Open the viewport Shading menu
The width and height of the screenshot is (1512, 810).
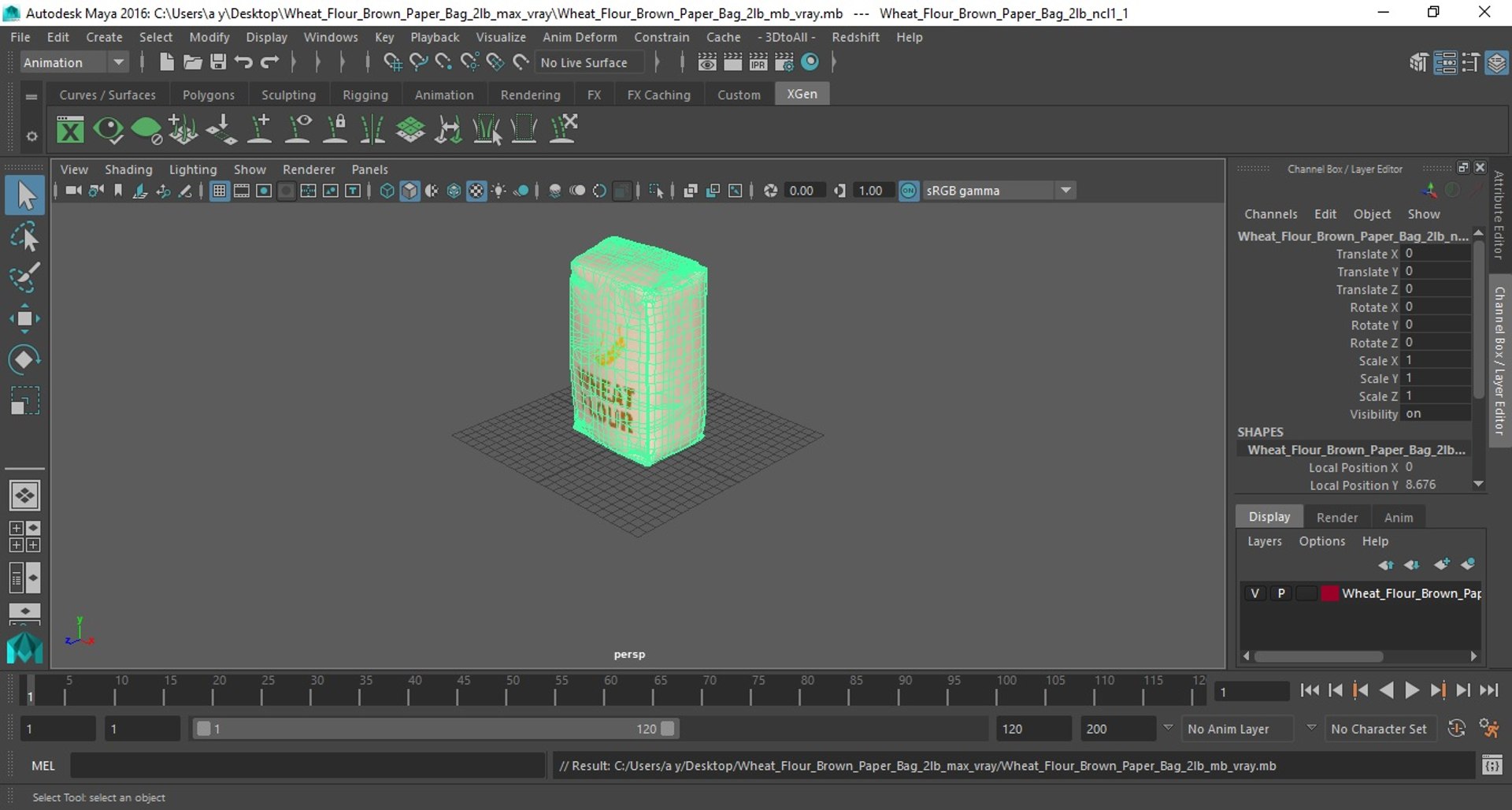click(128, 169)
